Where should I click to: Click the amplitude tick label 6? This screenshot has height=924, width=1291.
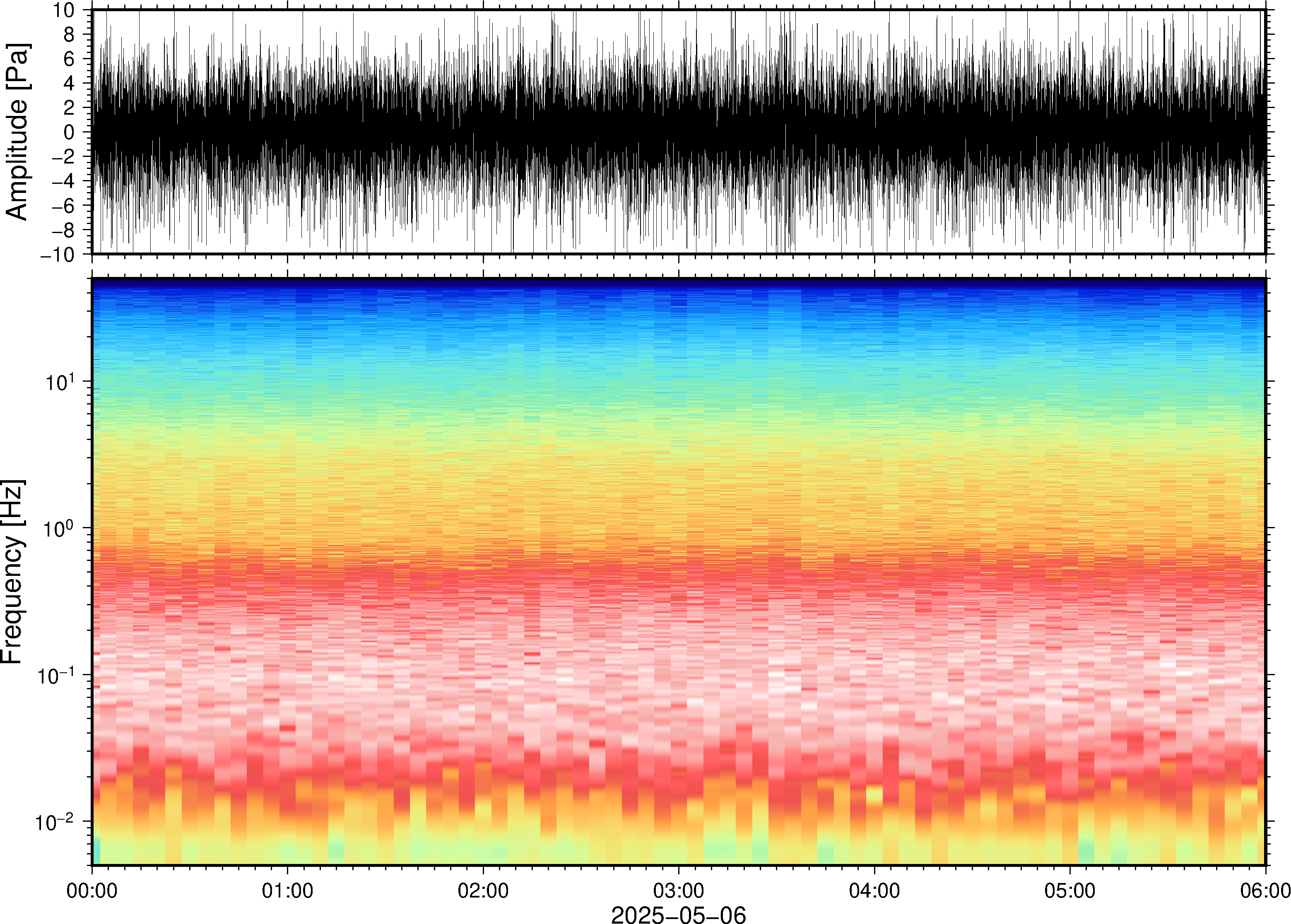70,59
